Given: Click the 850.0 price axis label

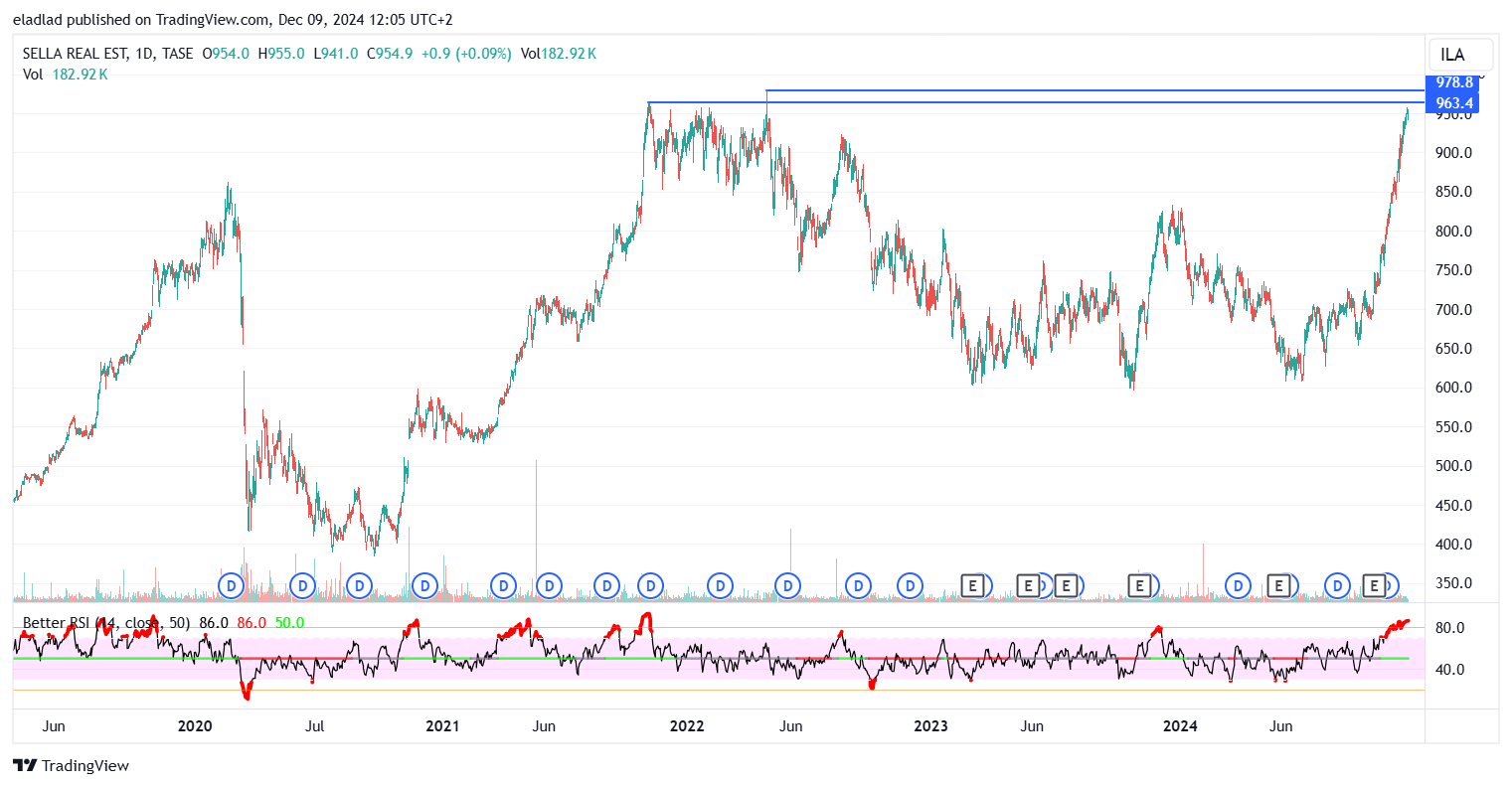Looking at the screenshot, I should (1453, 192).
